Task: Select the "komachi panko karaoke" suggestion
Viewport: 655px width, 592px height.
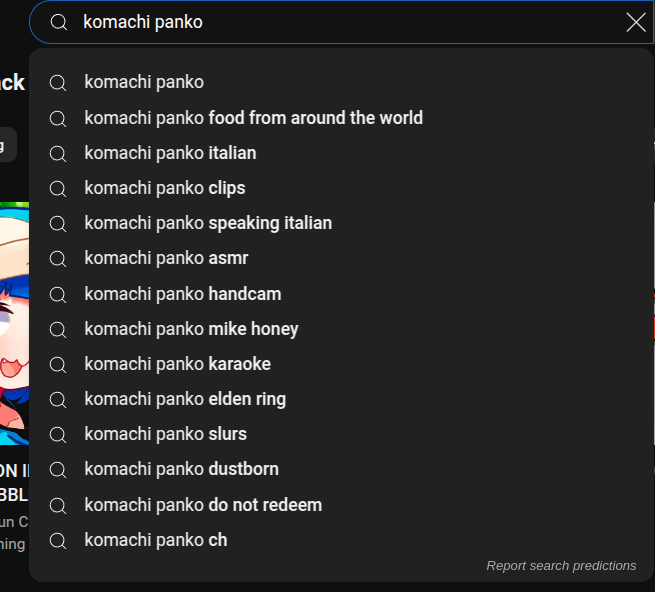Action: 178,364
